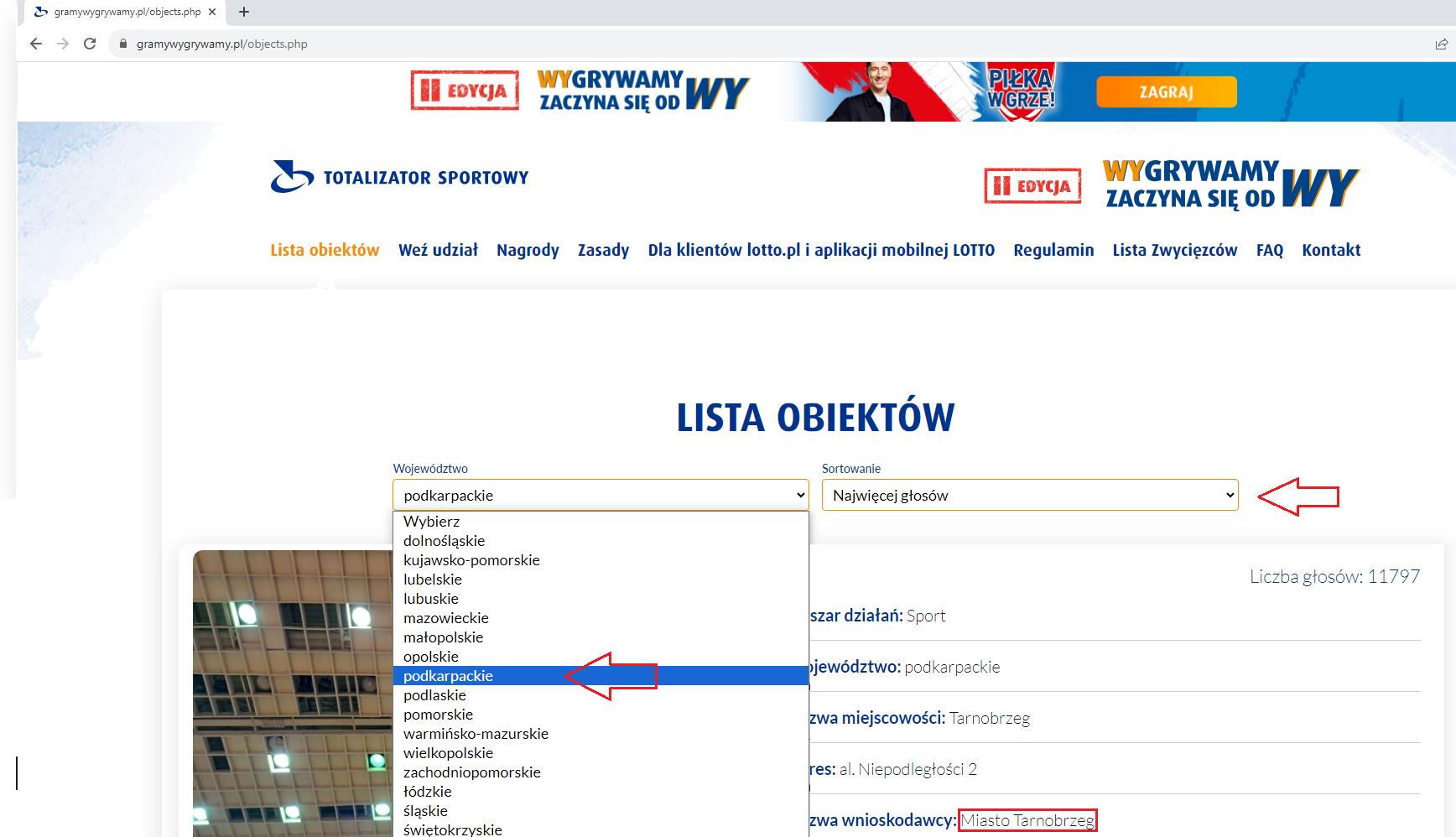Open the Nagrody menu item
This screenshot has width=1456, height=837.
pos(528,250)
